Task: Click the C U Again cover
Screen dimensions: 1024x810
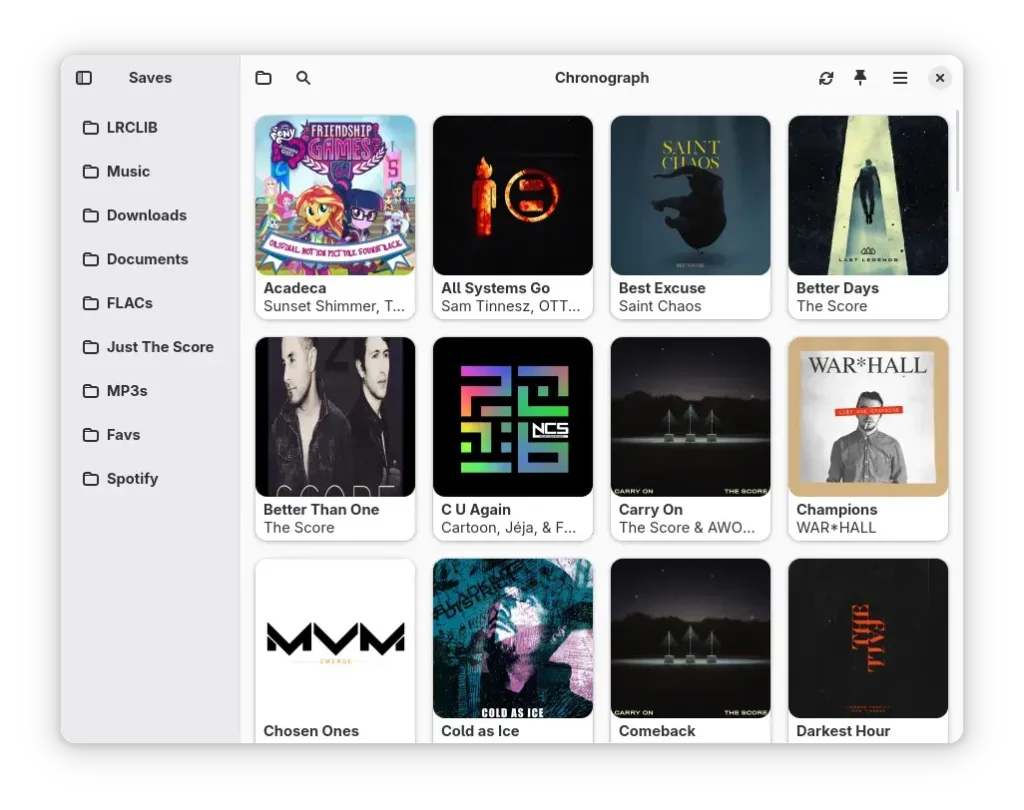Action: (513, 417)
